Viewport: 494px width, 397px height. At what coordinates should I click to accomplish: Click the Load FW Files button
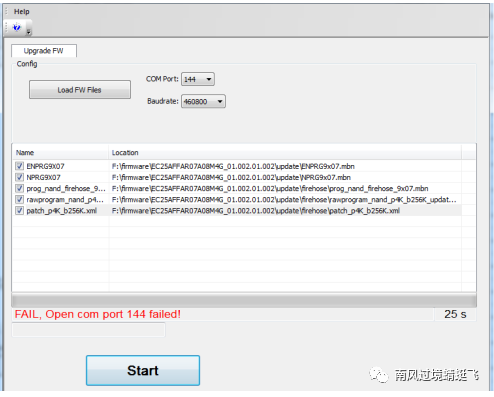tap(80, 90)
